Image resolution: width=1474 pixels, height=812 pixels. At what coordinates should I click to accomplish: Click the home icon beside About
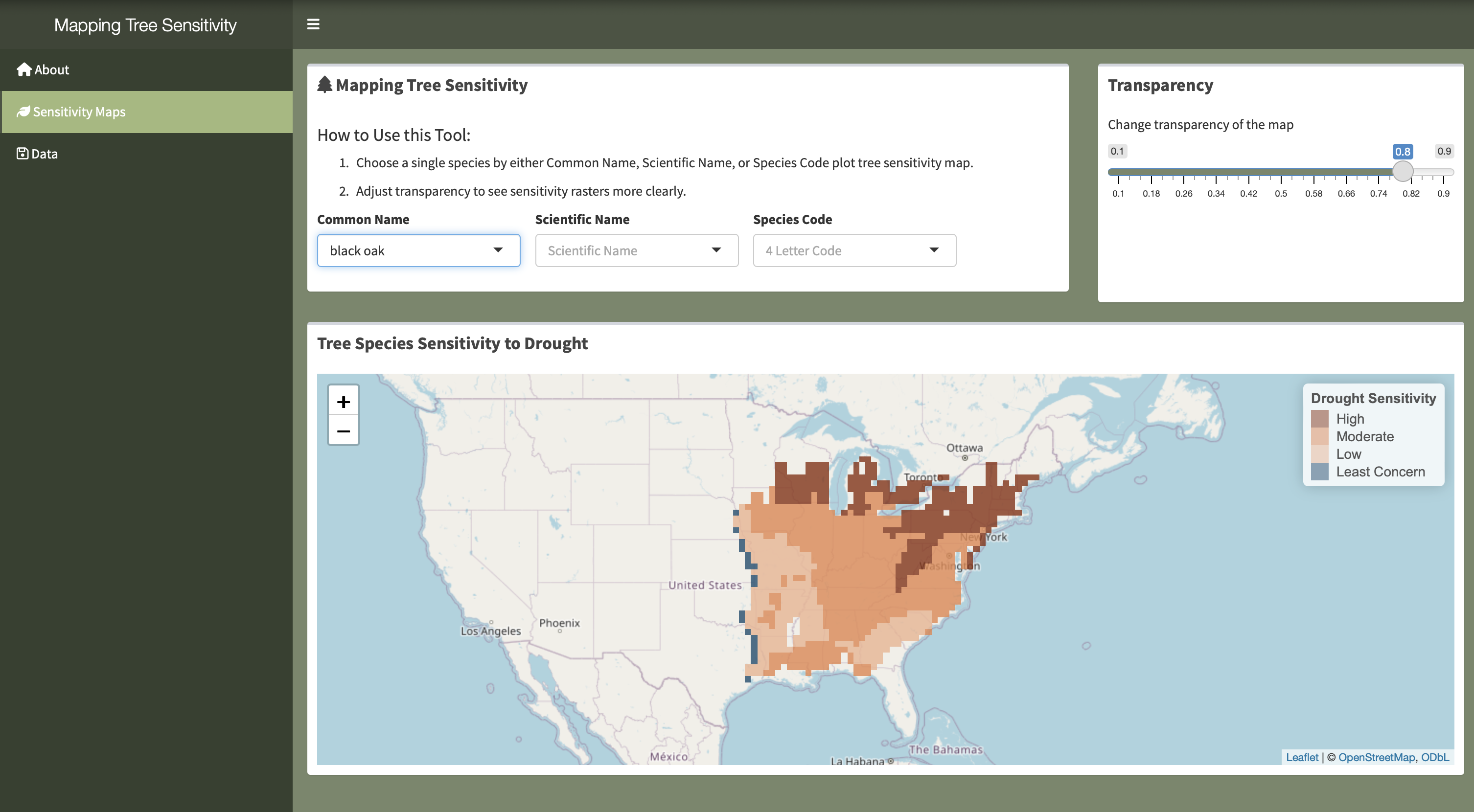(24, 69)
